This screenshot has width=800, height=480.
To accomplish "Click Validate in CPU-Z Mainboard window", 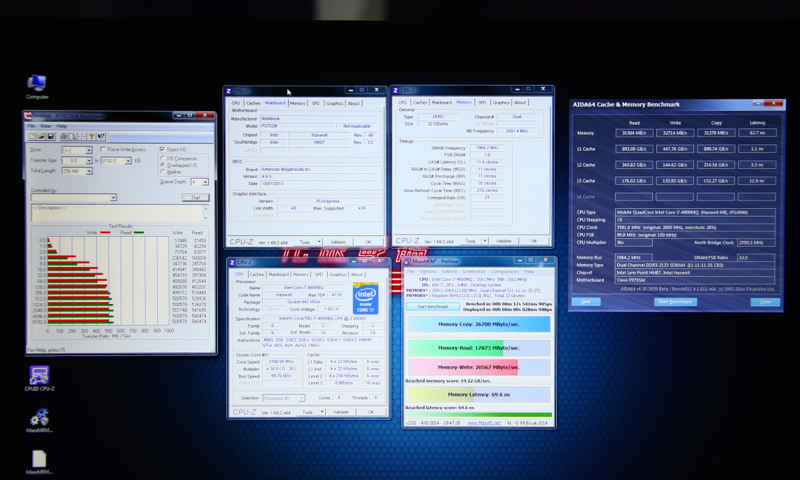I will pos(338,242).
